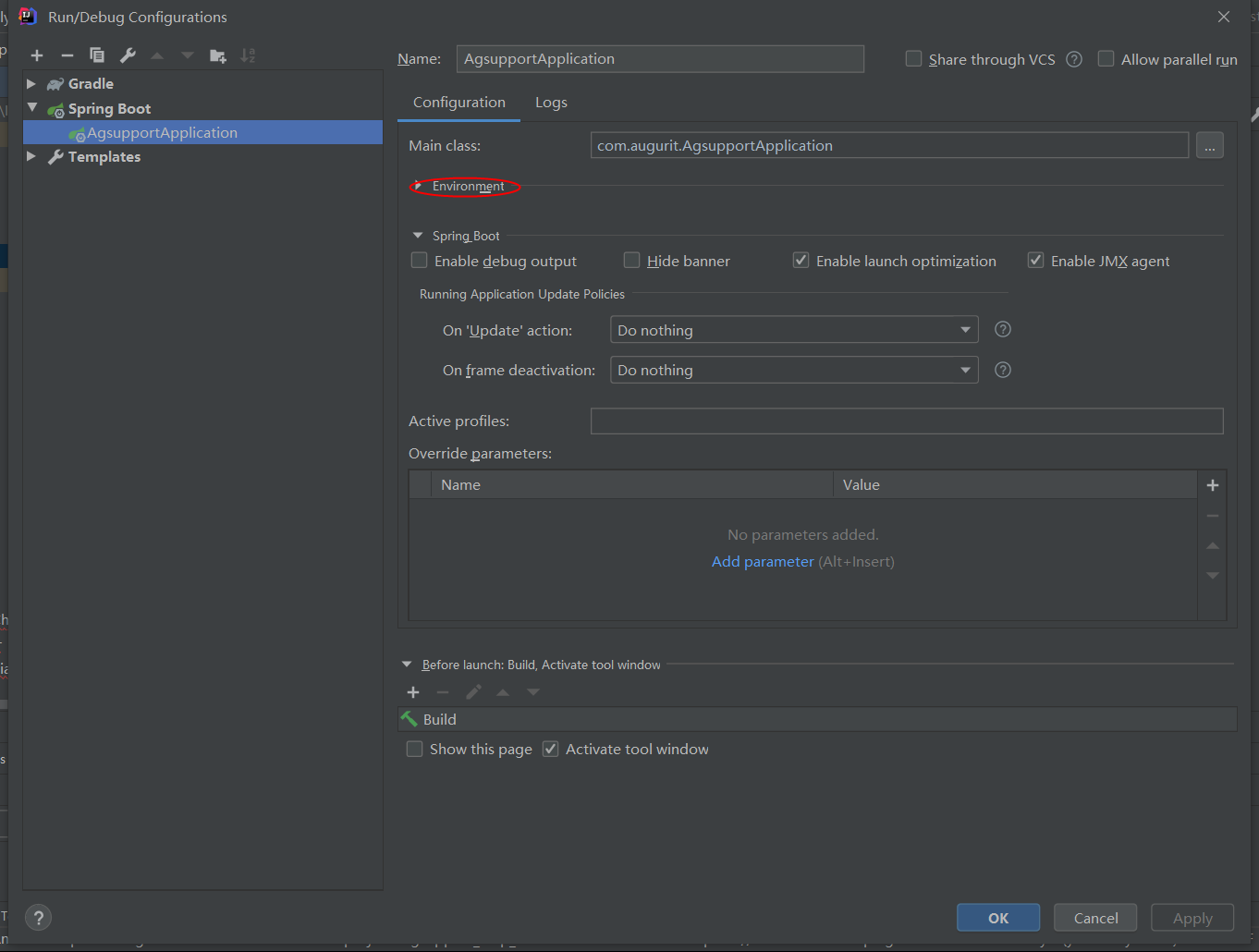Create a new folder for configurations

pos(218,55)
